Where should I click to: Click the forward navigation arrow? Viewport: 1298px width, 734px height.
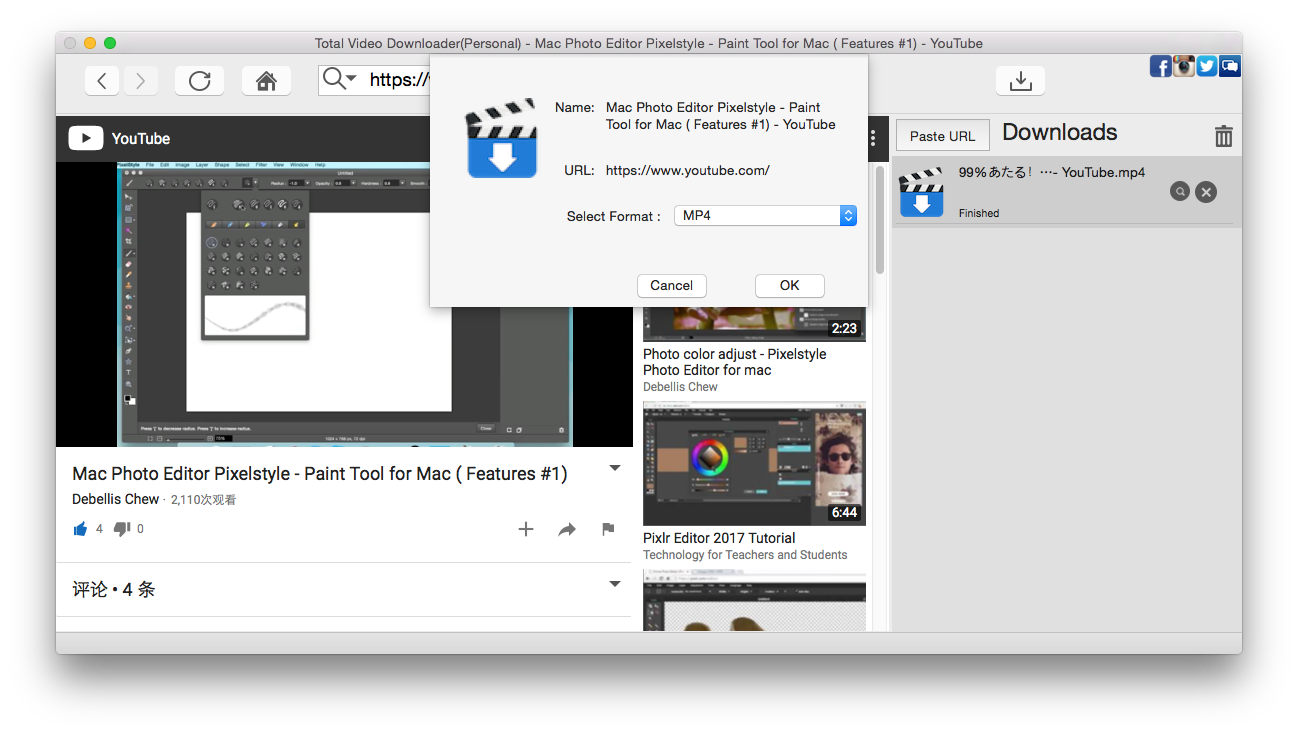click(x=141, y=81)
